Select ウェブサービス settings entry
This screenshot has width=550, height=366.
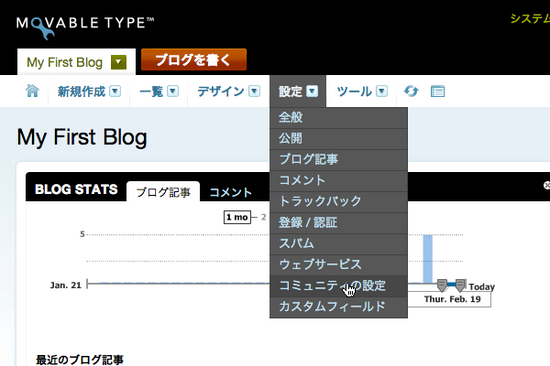pos(338,265)
